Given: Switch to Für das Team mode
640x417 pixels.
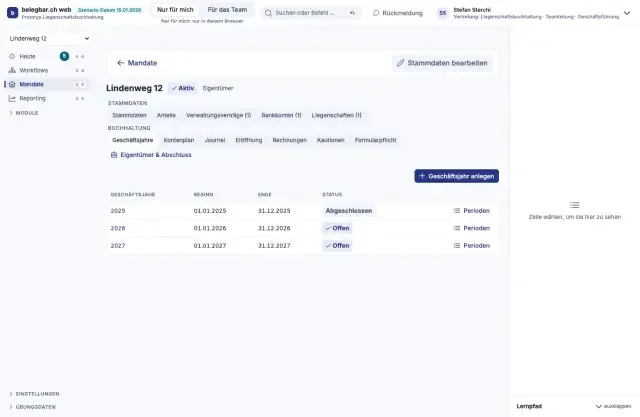Looking at the screenshot, I should pos(227,9).
